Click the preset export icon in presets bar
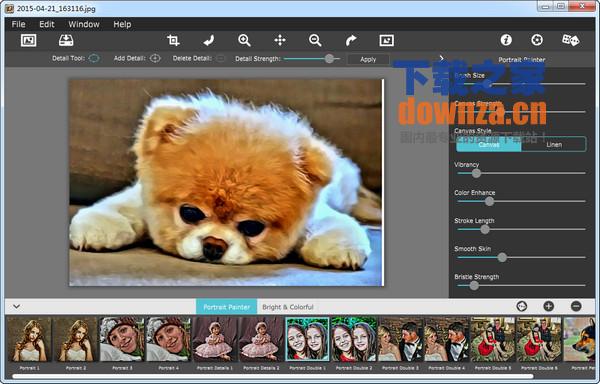 point(522,306)
